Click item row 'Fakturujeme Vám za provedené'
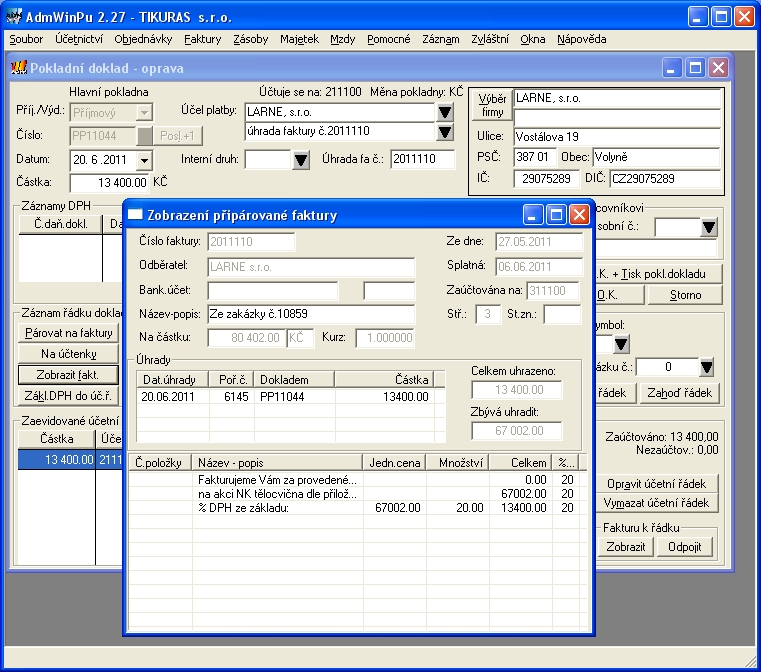Viewport: 761px width, 672px height. pyautogui.click(x=358, y=480)
